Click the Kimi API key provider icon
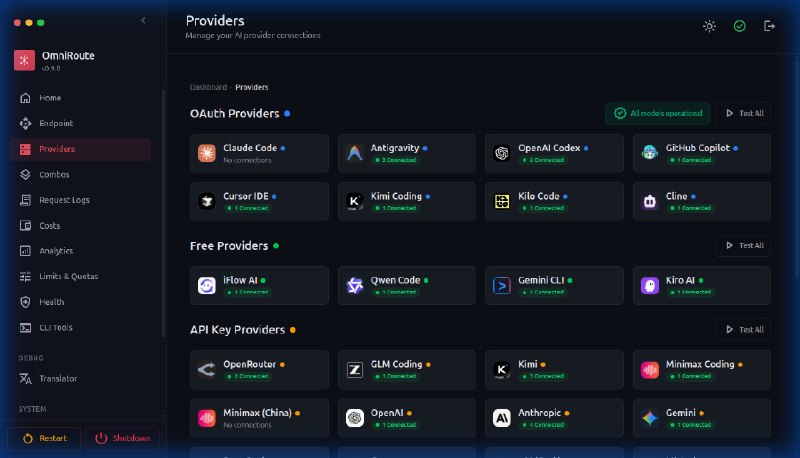Image resolution: width=800 pixels, height=458 pixels. coord(502,370)
